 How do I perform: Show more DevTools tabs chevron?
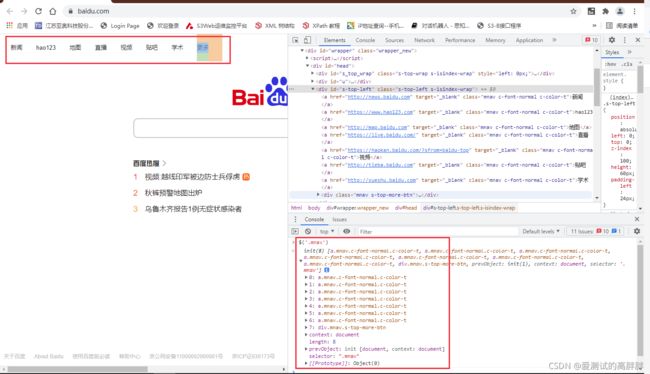tap(554, 40)
